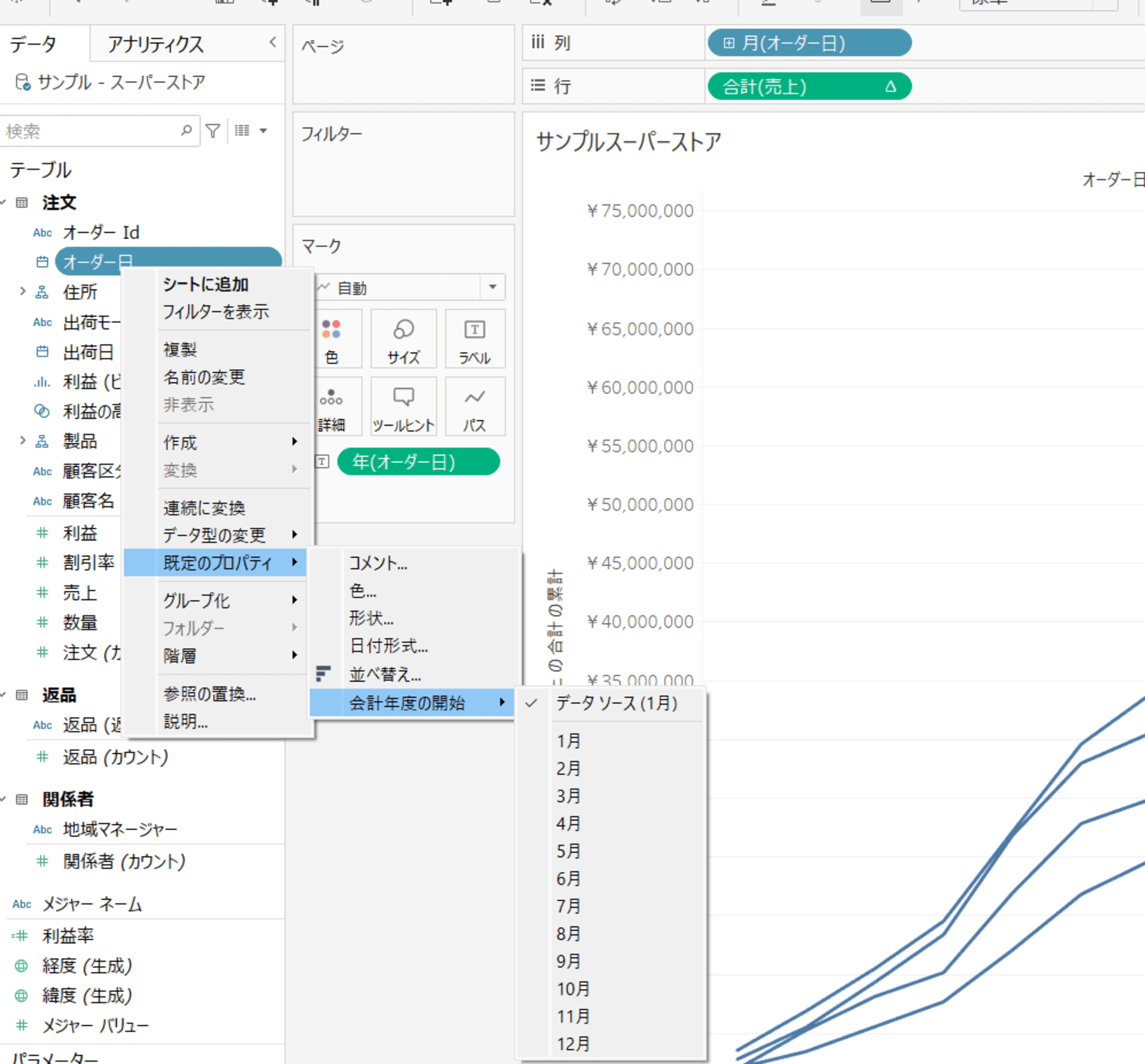The image size is (1145, 1064).
Task: Click the hierarchy icon beside 住所
Action: [42, 293]
